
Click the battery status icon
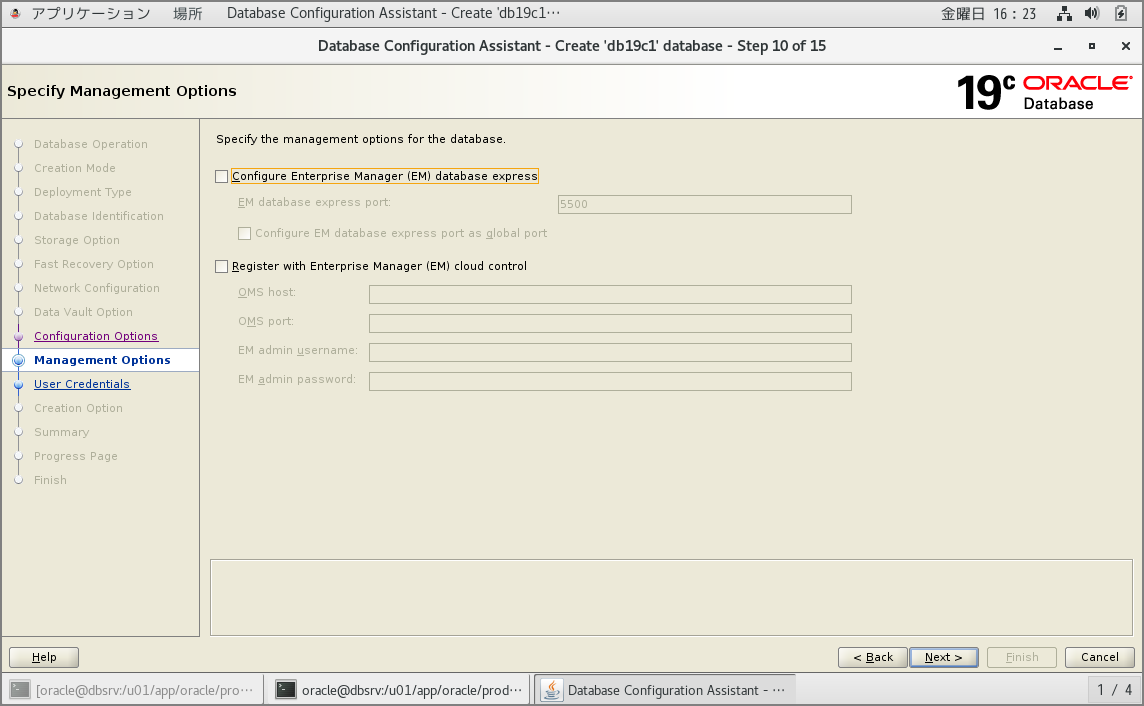click(1121, 14)
